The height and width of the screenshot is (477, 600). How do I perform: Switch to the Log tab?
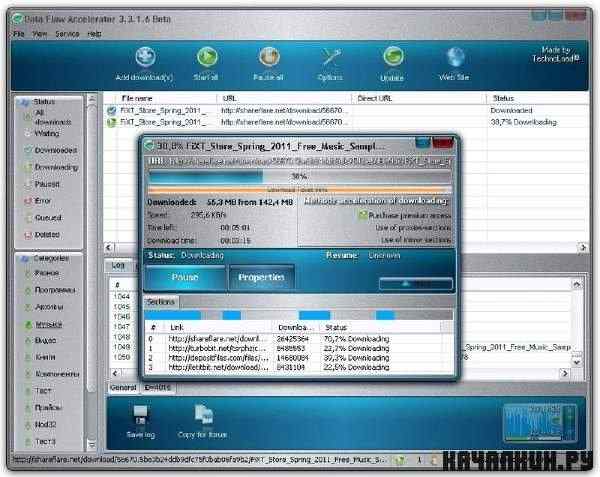point(118,265)
